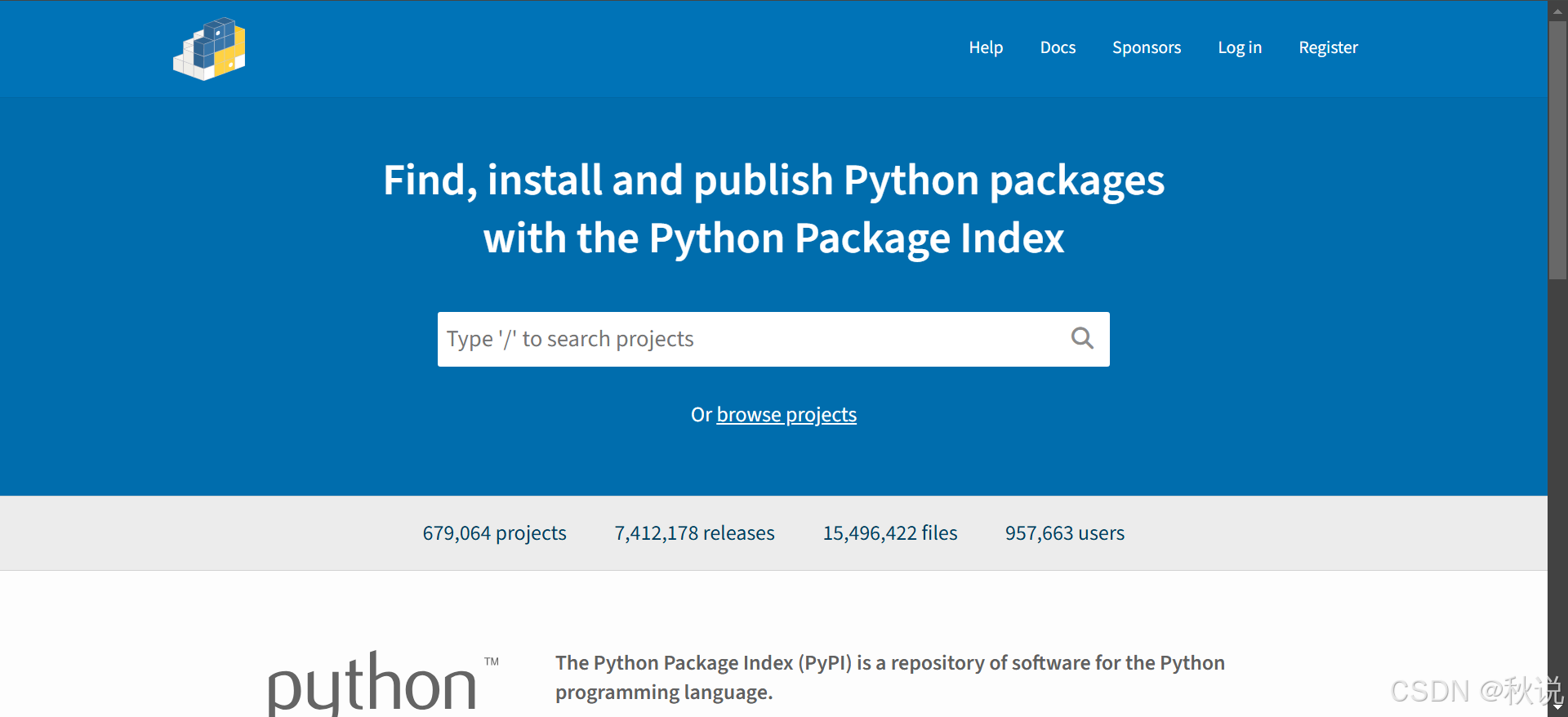Click the Python logo wordmark
Image resolution: width=1568 pixels, height=717 pixels.
pyautogui.click(x=383, y=683)
